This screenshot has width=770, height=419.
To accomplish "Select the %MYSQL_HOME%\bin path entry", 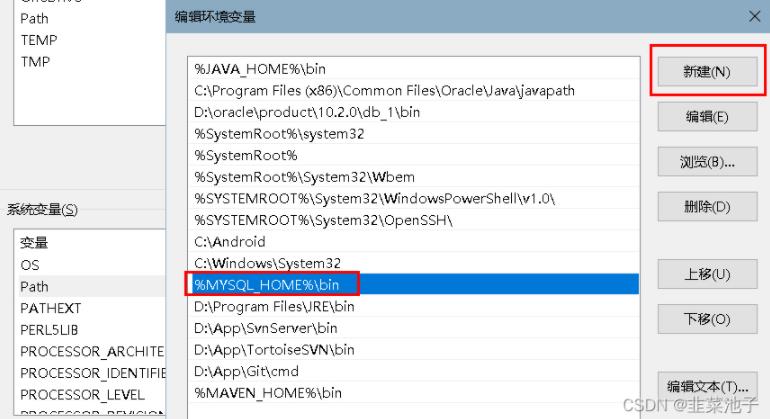I will point(268,285).
